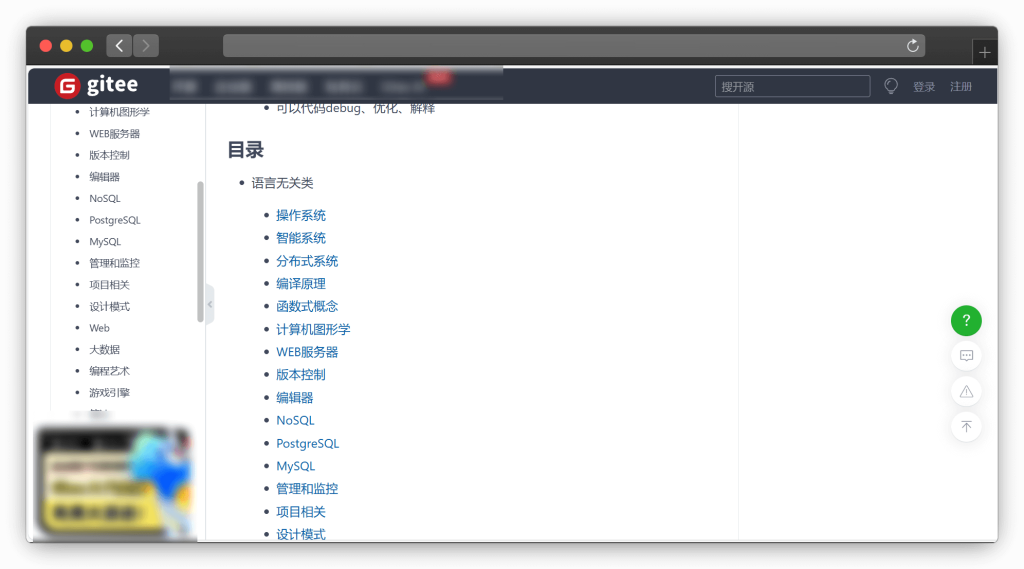This screenshot has width=1024, height=569.
Task: Open a new tab with plus icon
Action: click(x=984, y=52)
